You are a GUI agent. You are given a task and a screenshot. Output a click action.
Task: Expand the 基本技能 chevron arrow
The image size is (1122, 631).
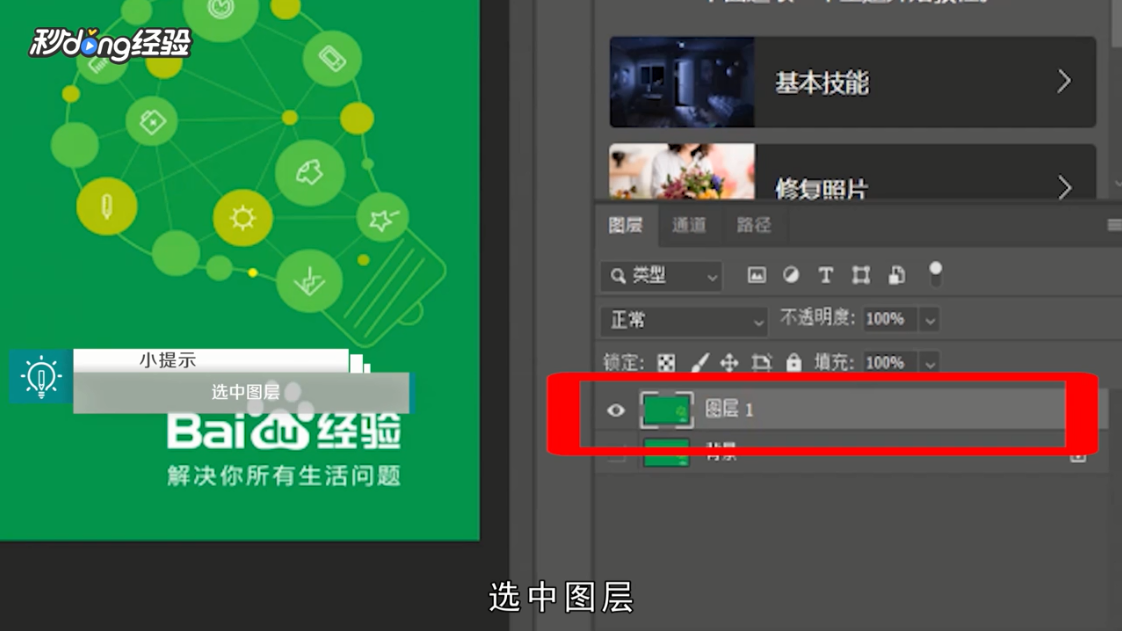click(x=1064, y=82)
